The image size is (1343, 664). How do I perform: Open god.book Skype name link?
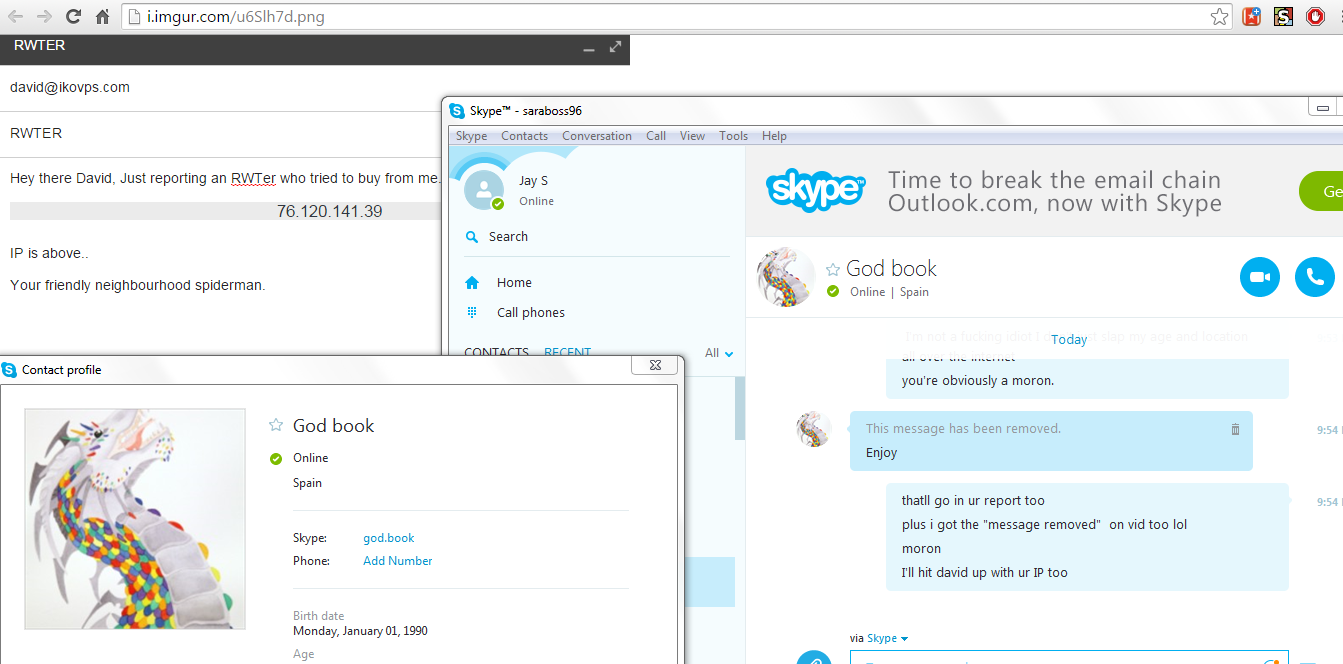pyautogui.click(x=388, y=538)
